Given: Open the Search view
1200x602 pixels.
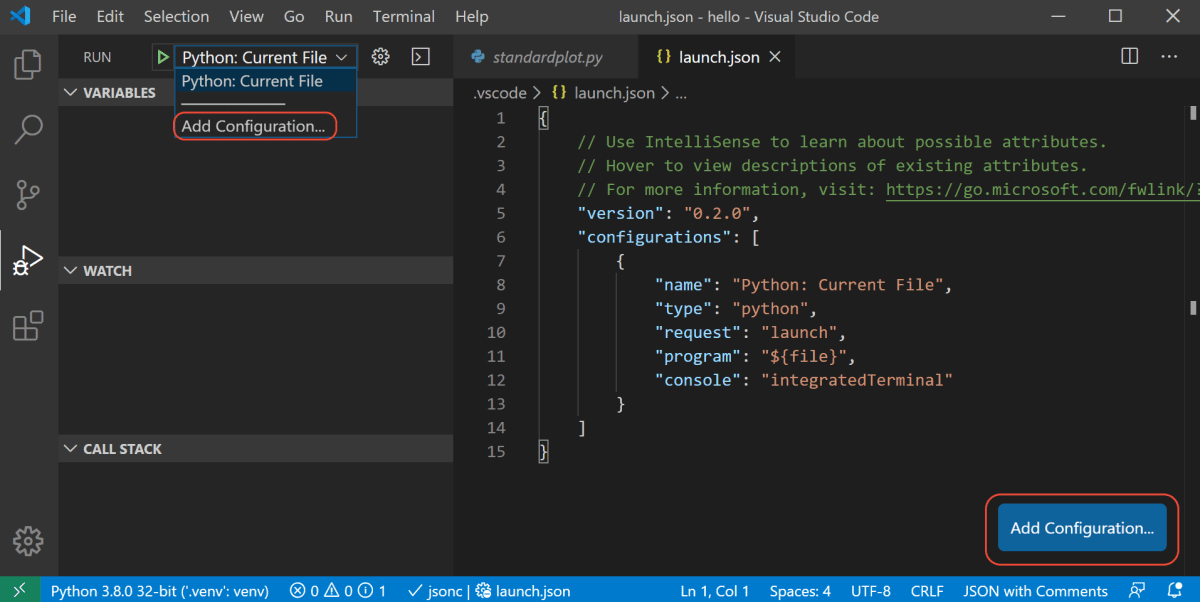Looking at the screenshot, I should click(27, 130).
